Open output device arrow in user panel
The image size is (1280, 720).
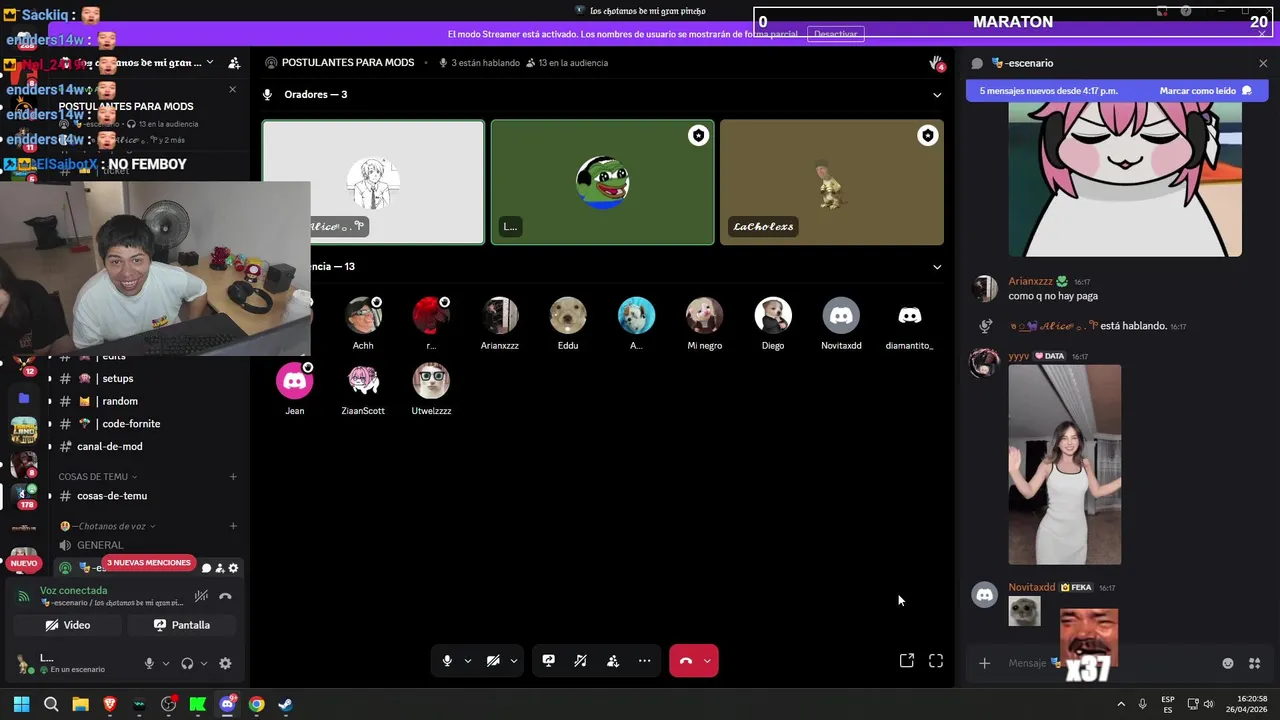(x=204, y=663)
